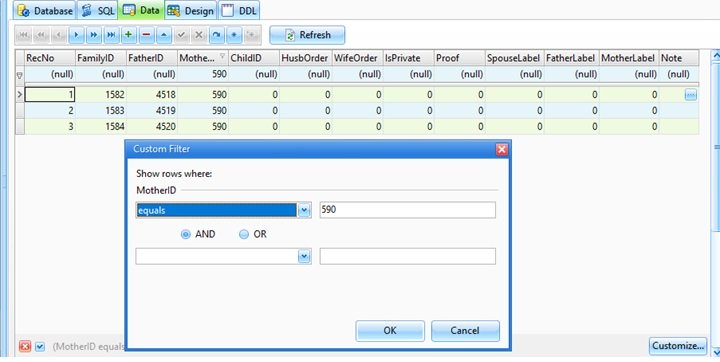Sort by SpouseLabel column header

514,58
